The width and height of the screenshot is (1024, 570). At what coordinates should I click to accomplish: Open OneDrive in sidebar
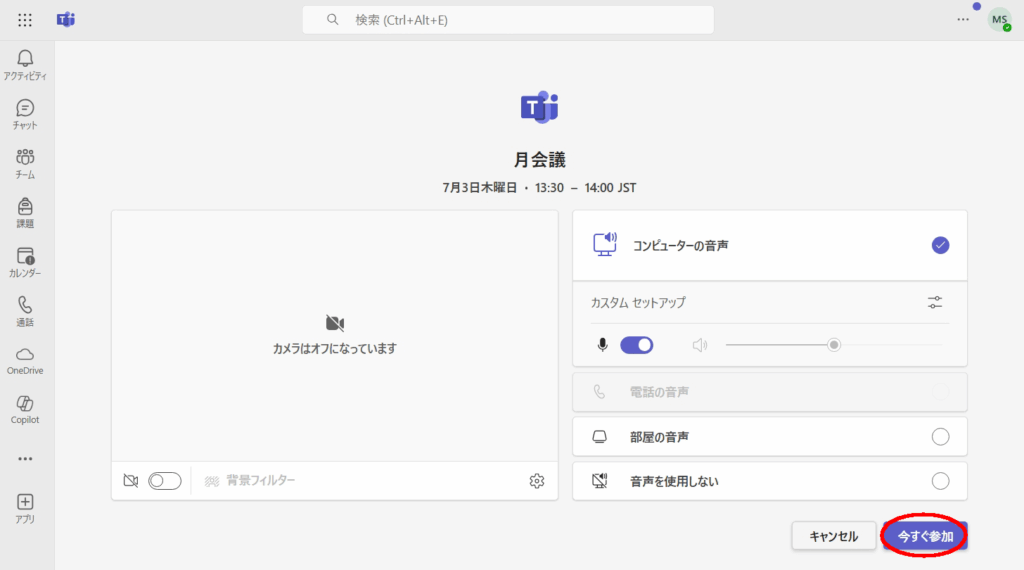[25, 361]
